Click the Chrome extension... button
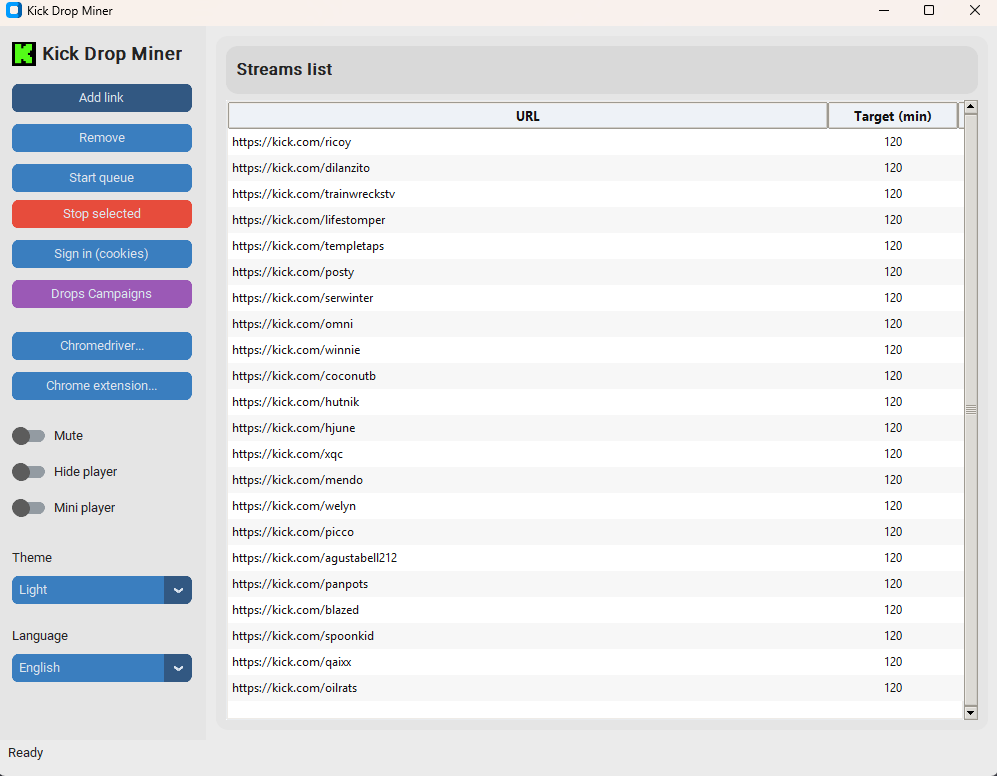The image size is (997, 776). click(x=102, y=386)
